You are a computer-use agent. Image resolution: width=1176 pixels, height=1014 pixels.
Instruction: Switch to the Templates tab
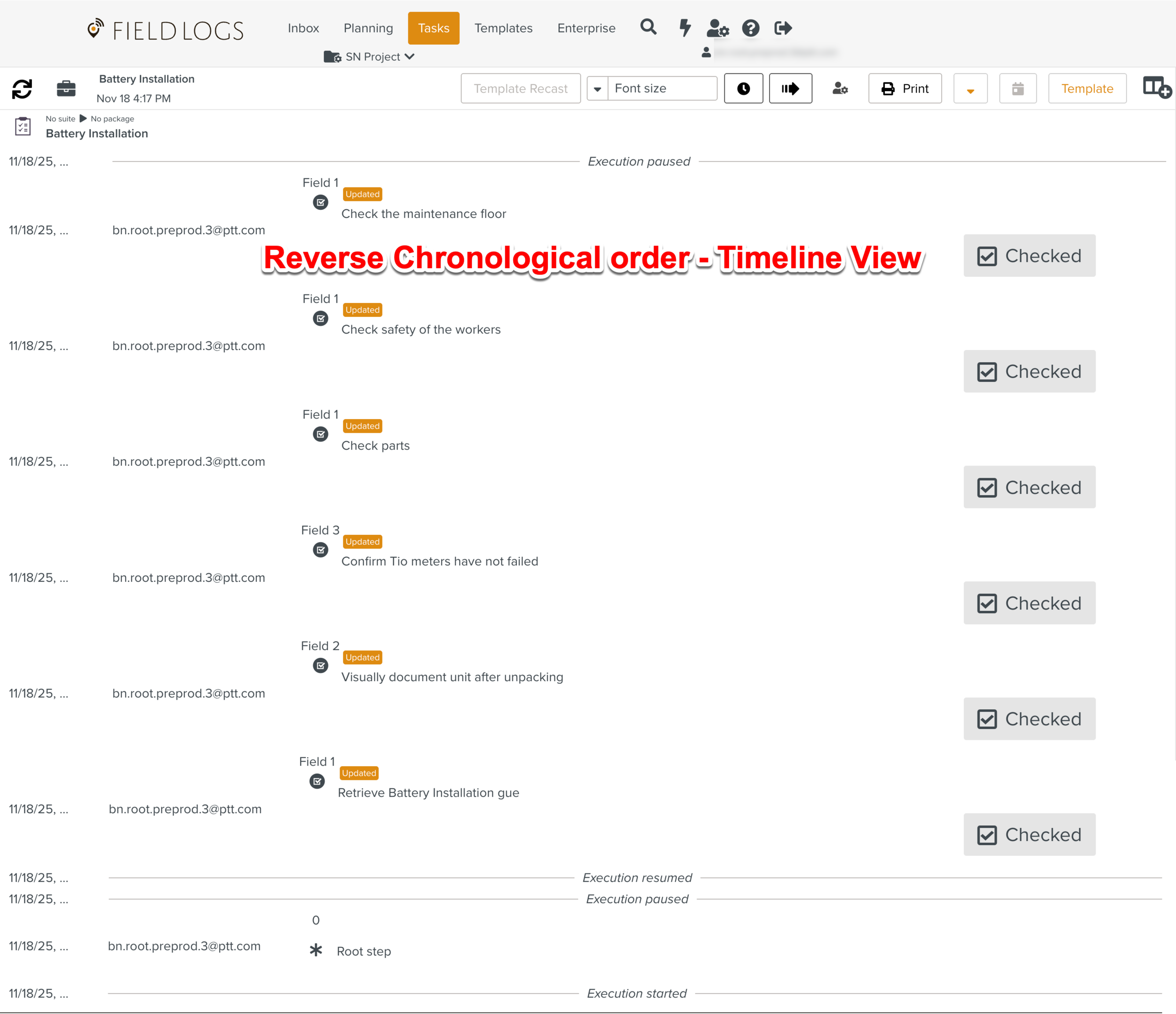click(503, 28)
